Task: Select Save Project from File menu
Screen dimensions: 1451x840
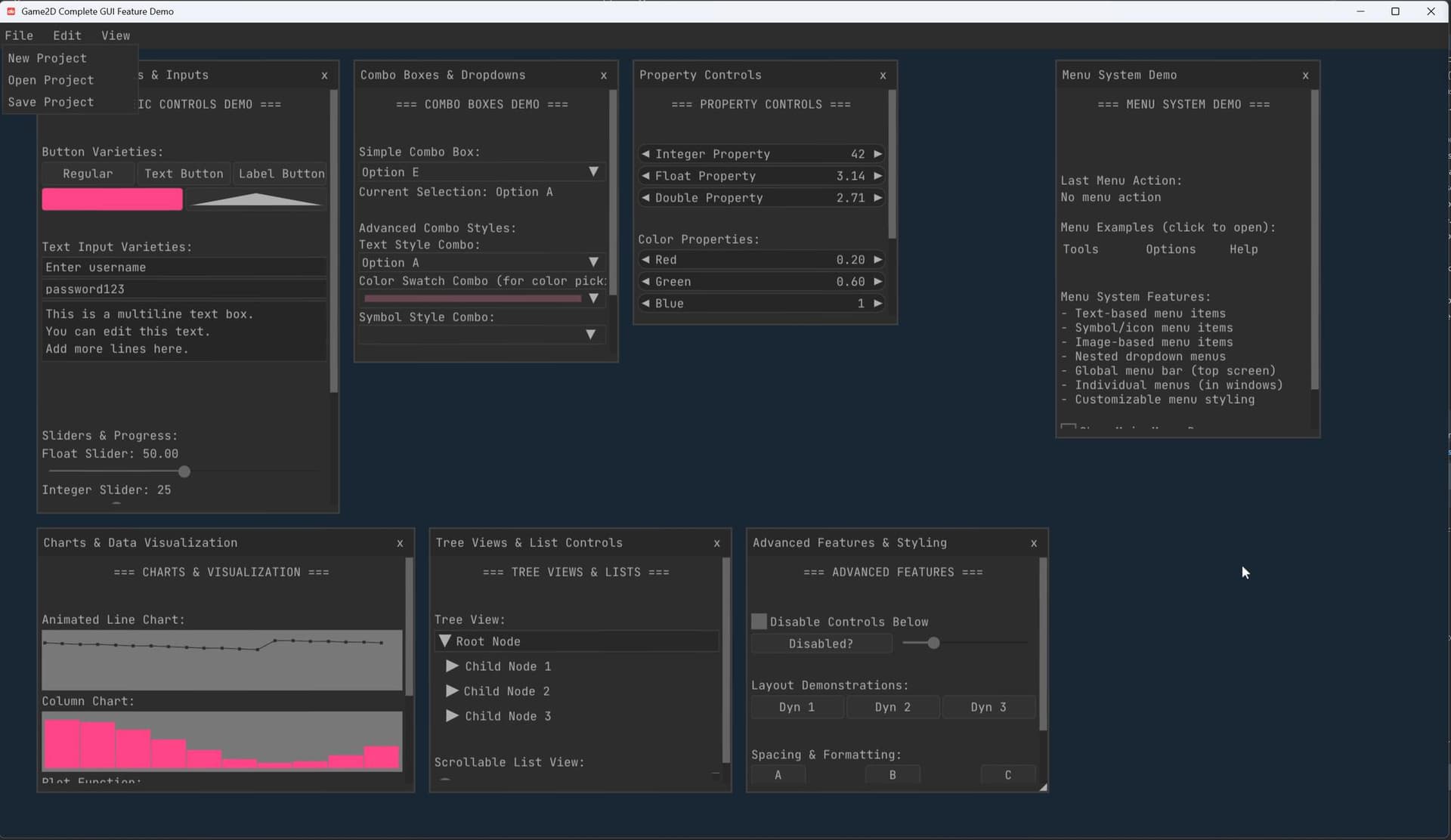Action: point(51,102)
